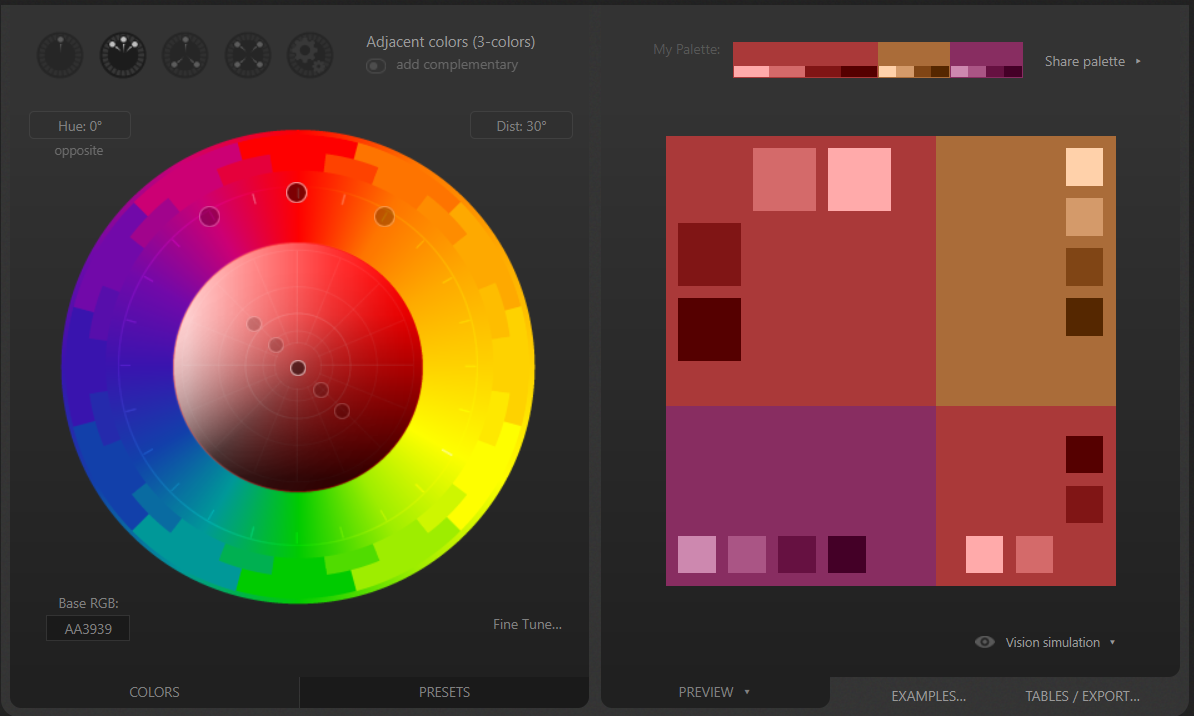The height and width of the screenshot is (716, 1194).
Task: Click the Fine Tune link
Action: (527, 624)
